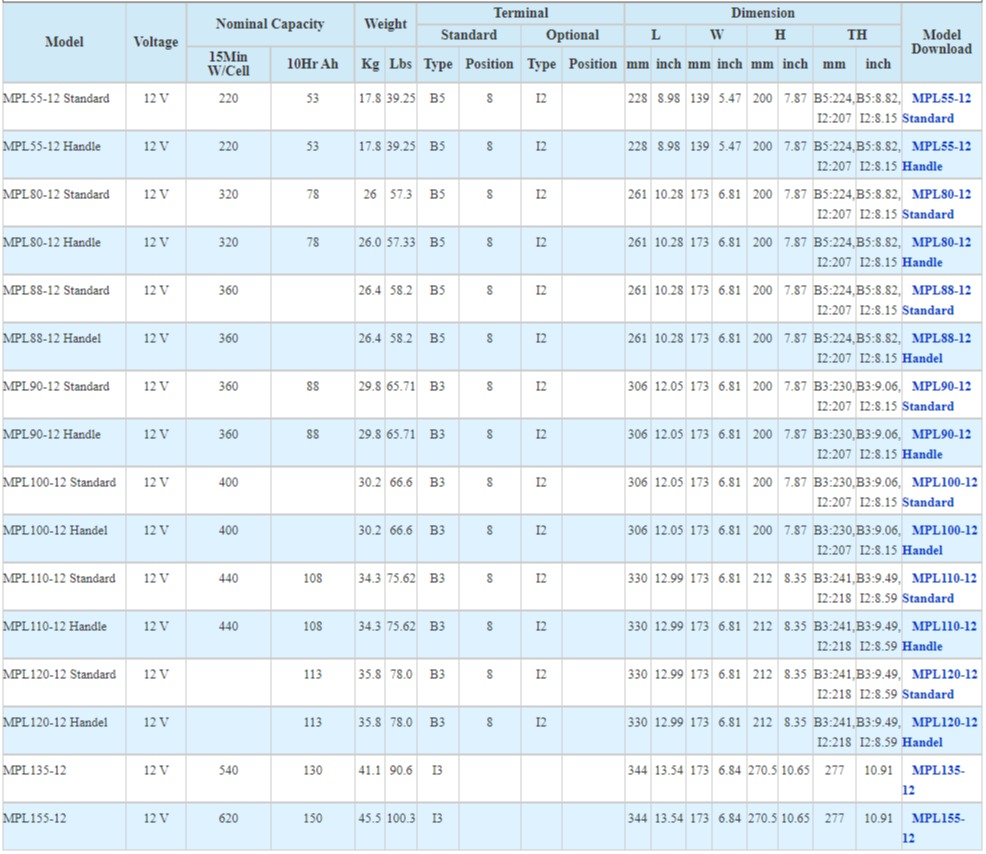The height and width of the screenshot is (854, 986).
Task: Click the Nominal Capacity column header
Action: click(x=269, y=24)
